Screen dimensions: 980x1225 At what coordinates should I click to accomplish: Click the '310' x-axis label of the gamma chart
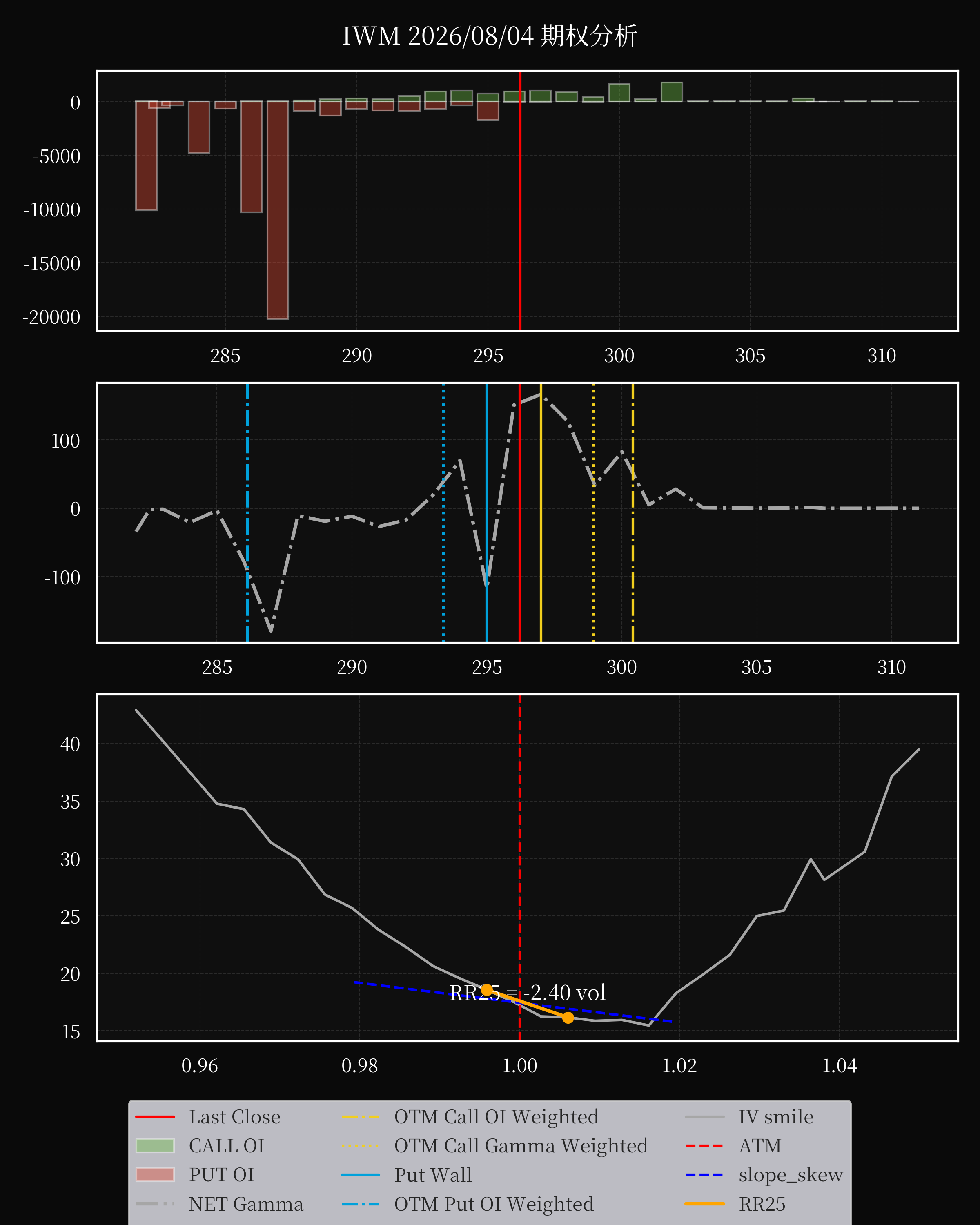[891, 667]
